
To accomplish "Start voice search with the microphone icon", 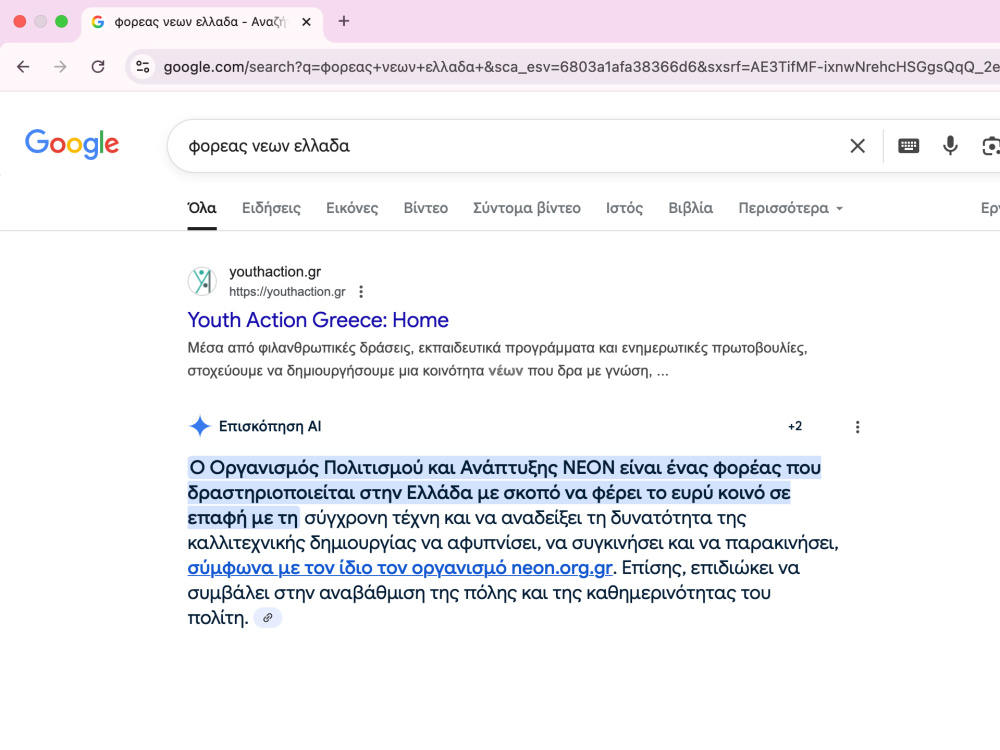I will click(x=950, y=146).
